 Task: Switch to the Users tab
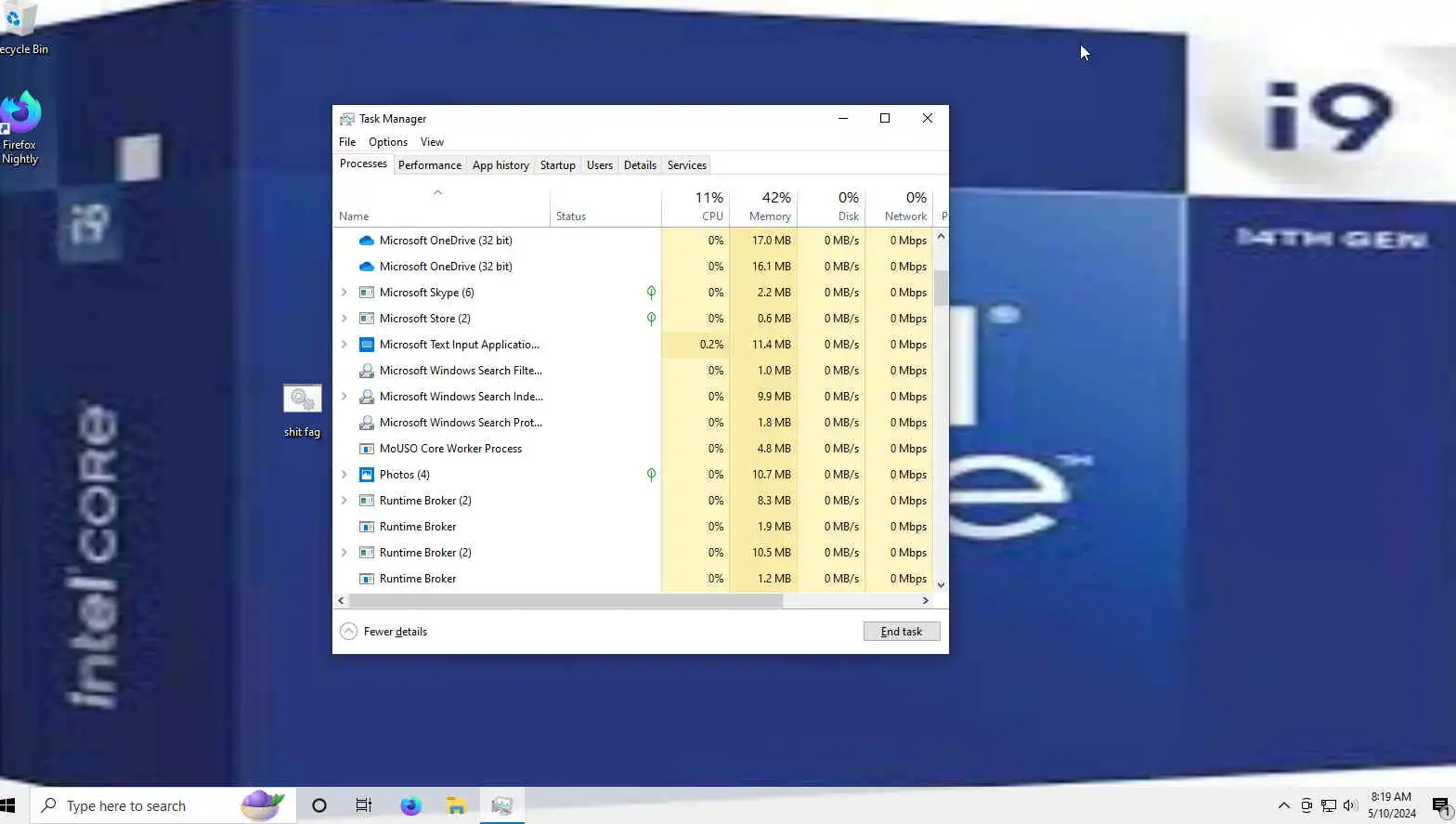click(x=600, y=165)
